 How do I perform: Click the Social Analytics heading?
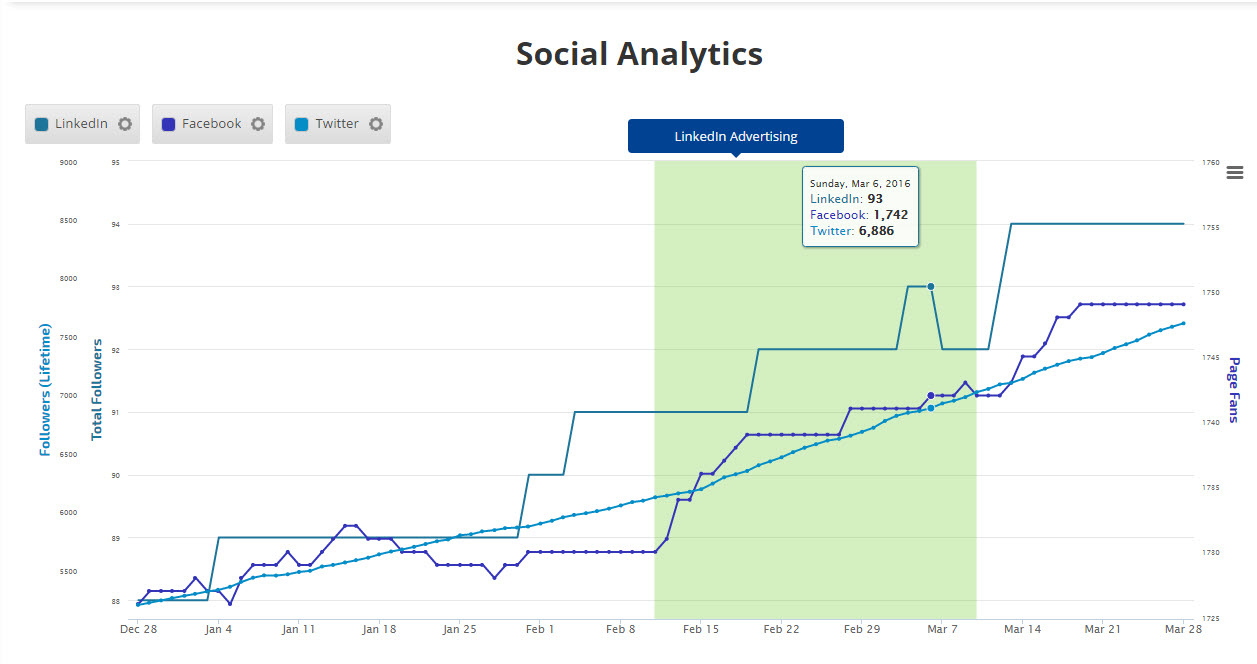pos(639,54)
